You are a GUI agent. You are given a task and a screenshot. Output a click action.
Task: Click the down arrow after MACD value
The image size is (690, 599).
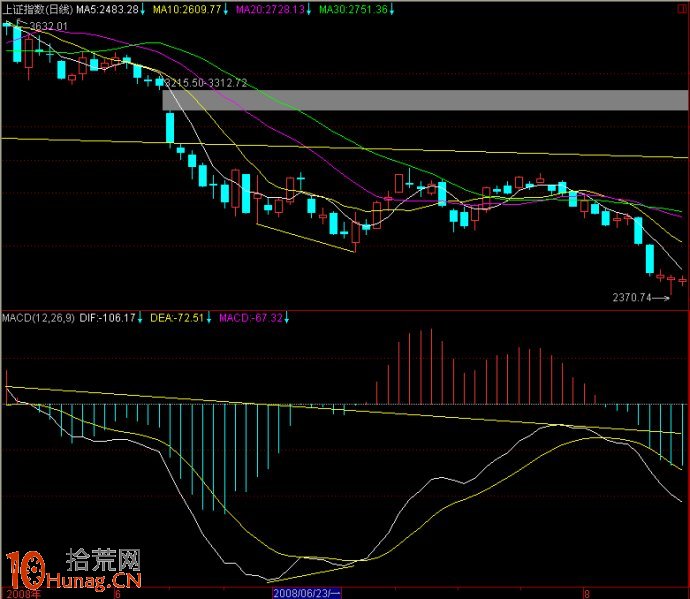(286, 318)
